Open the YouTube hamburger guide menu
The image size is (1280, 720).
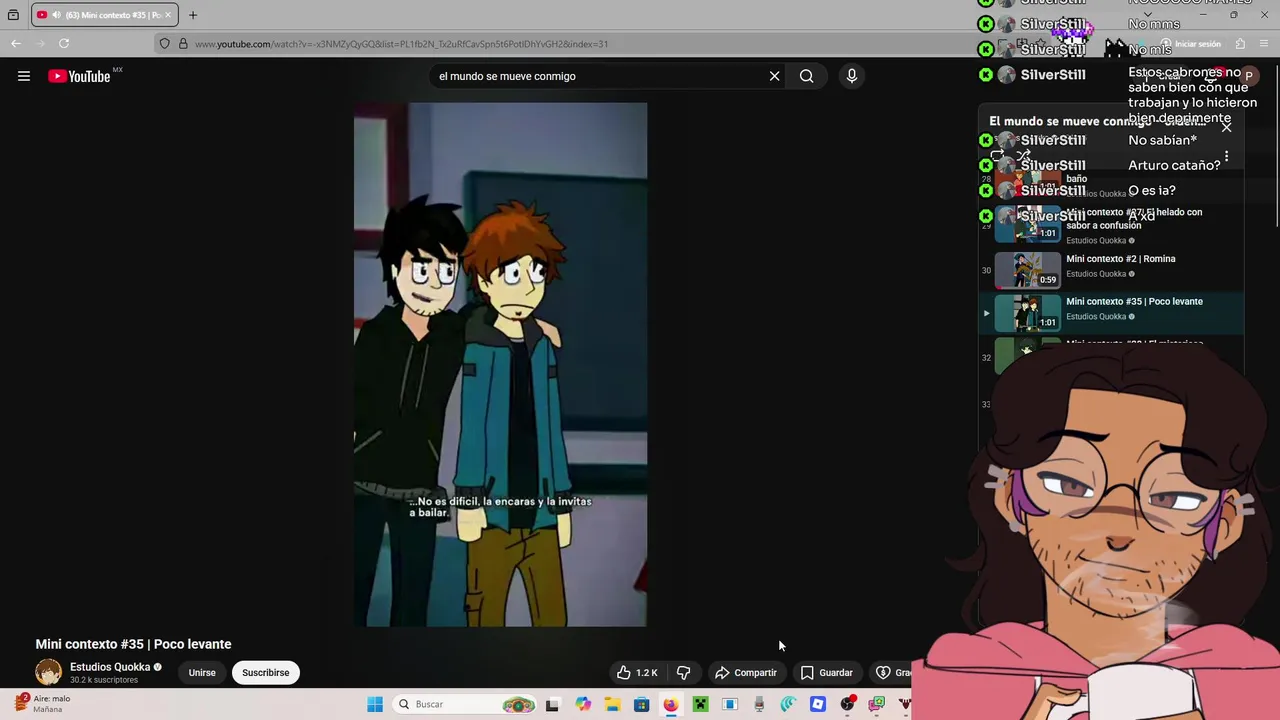click(24, 76)
